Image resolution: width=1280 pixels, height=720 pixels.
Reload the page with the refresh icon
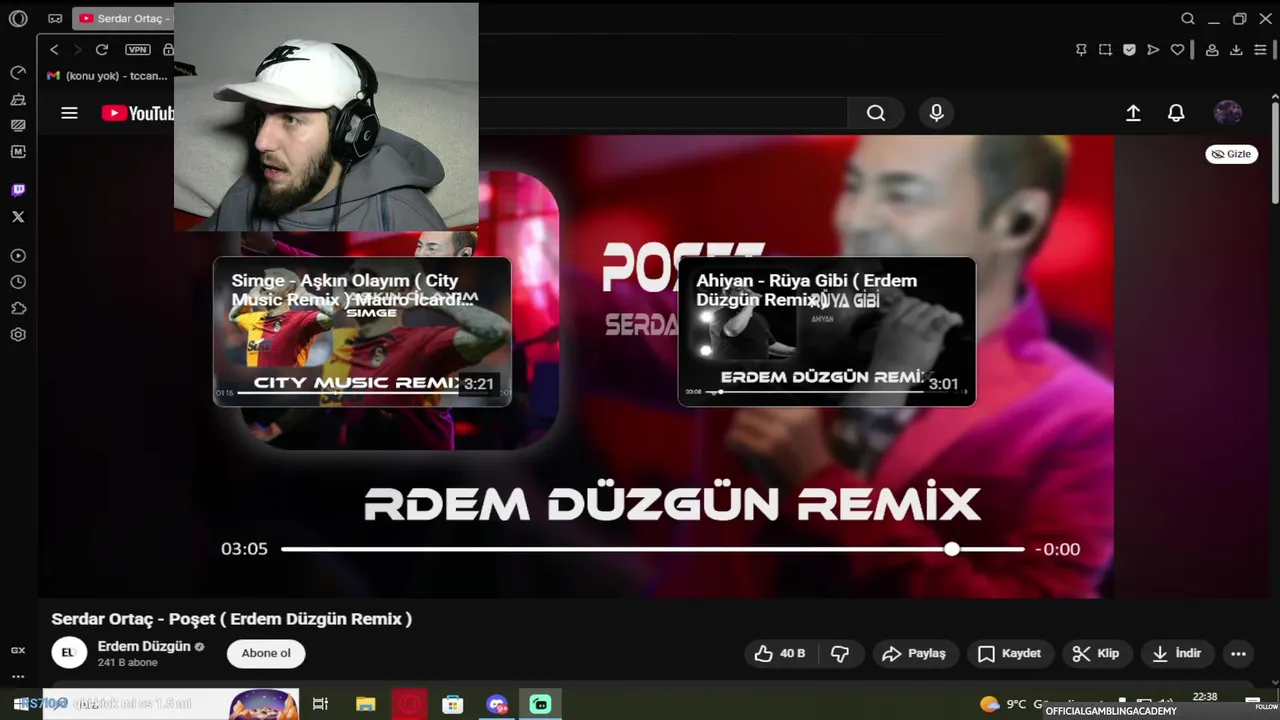[x=101, y=50]
